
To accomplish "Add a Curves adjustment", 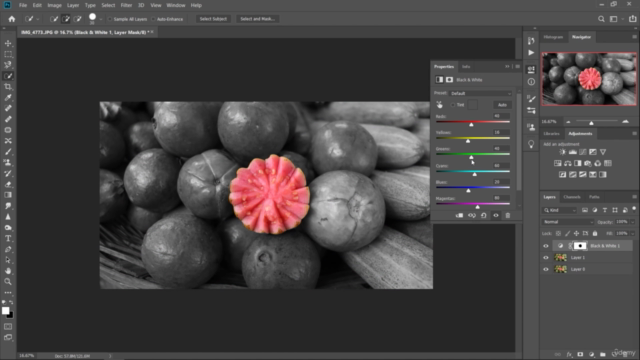I will [x=583, y=152].
